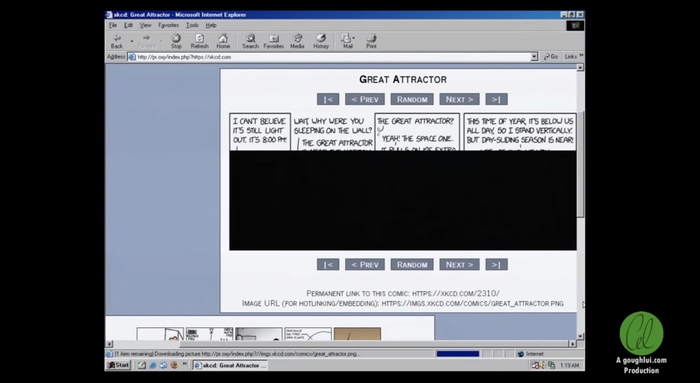700x383 pixels.
Task: Click the first system tray icon
Action: click(x=536, y=365)
